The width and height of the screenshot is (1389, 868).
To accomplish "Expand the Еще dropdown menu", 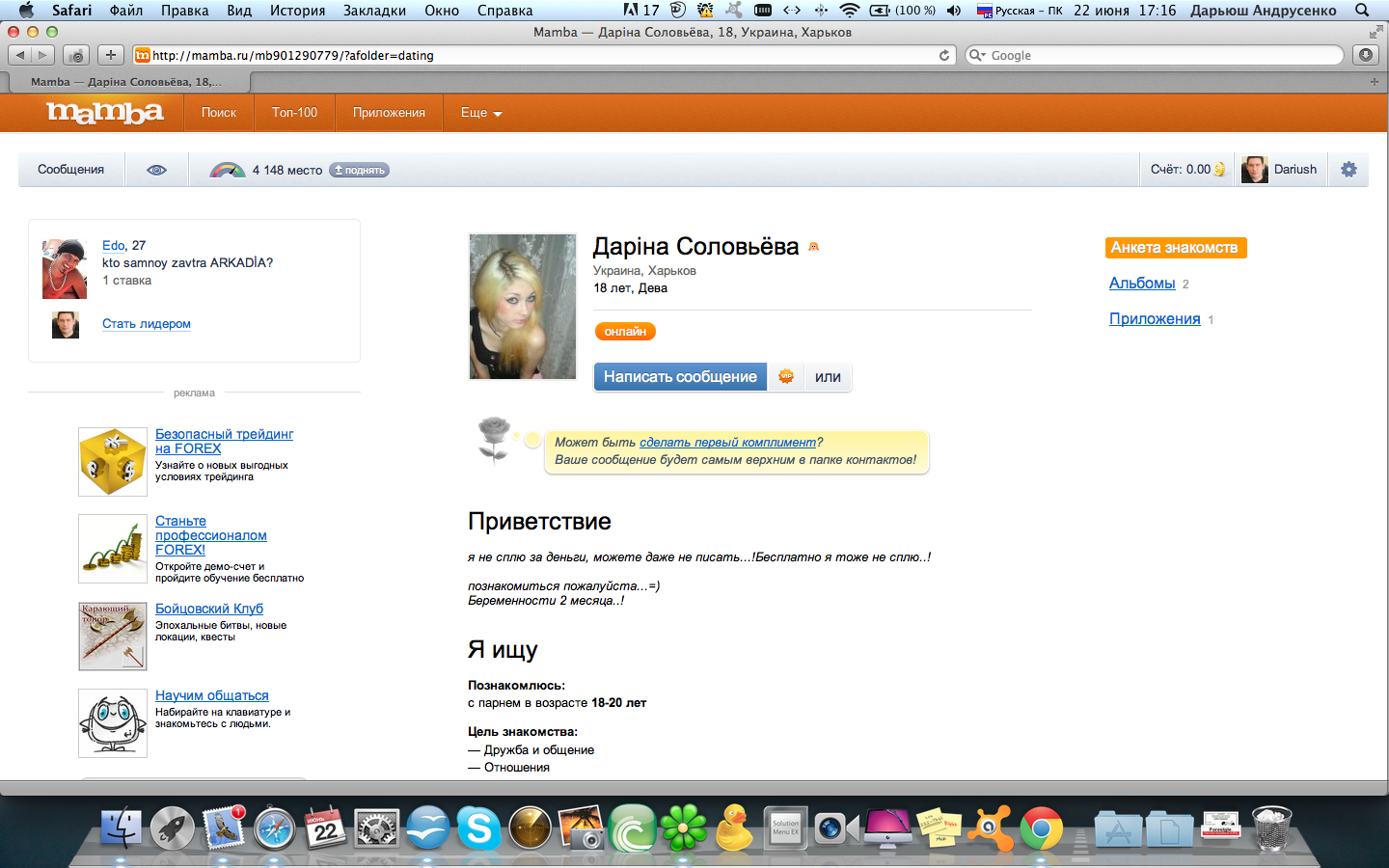I will (481, 113).
